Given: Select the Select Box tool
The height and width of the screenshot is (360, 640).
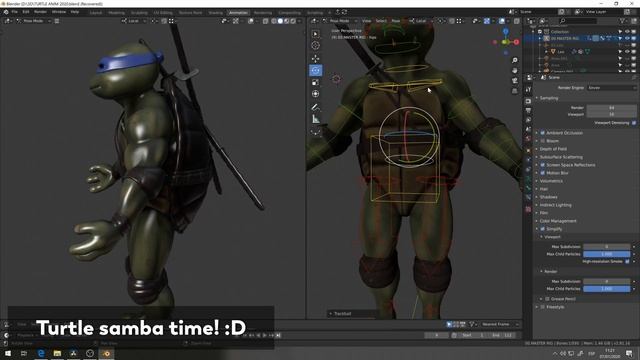Looking at the screenshot, I should [316, 34].
